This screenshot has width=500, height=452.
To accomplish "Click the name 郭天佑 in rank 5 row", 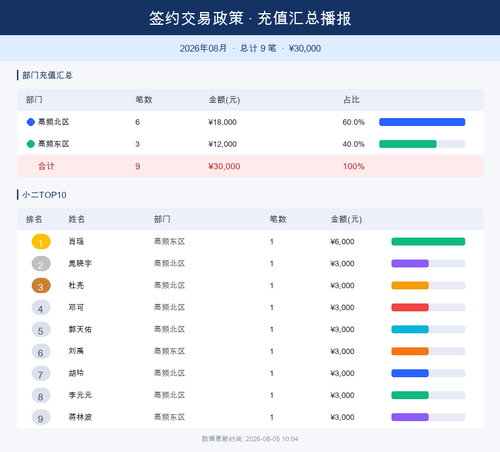I will (80, 329).
